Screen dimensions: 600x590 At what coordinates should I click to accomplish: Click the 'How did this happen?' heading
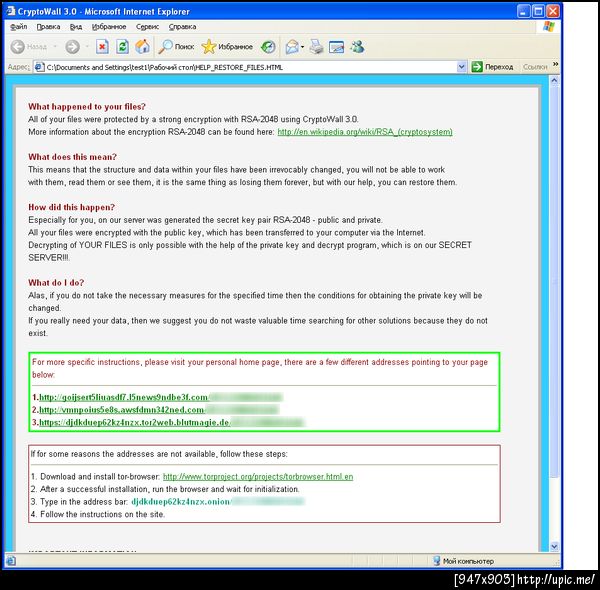tap(72, 207)
